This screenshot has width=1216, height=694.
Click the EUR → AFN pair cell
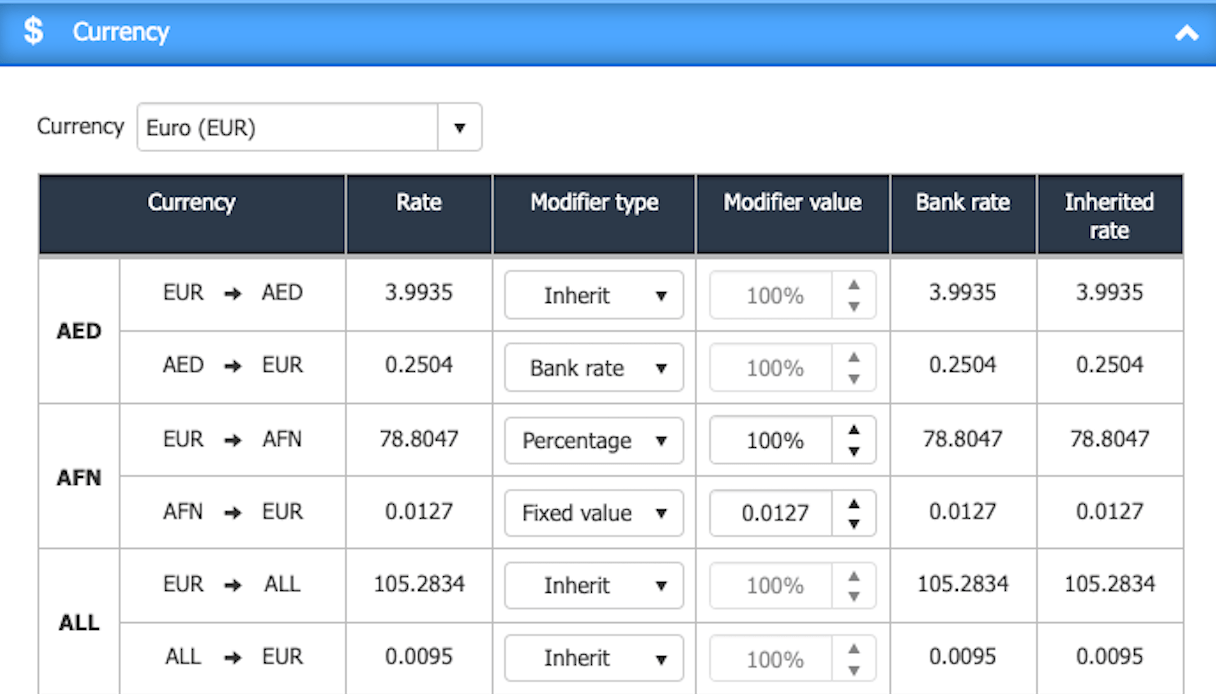(x=232, y=439)
